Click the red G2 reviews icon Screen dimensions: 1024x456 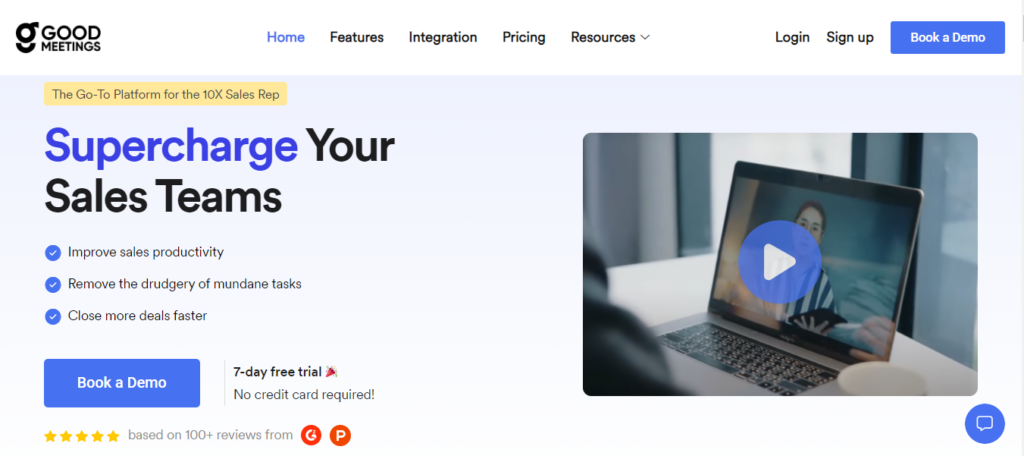point(312,434)
